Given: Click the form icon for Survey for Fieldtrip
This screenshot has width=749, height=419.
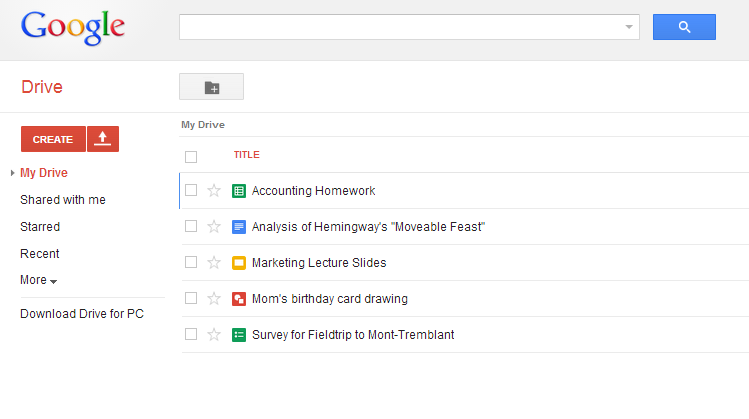Looking at the screenshot, I should [239, 335].
